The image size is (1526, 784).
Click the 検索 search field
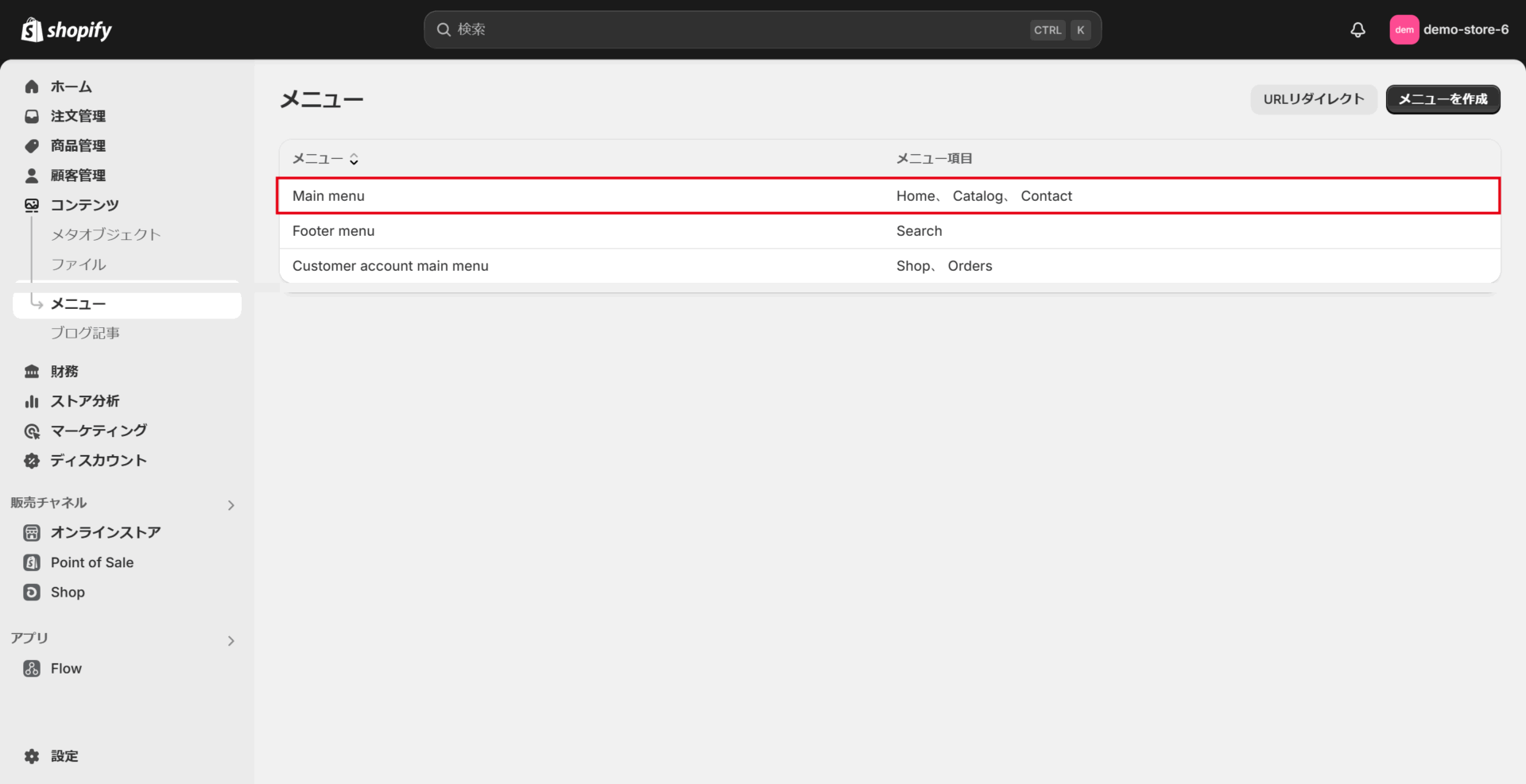click(762, 30)
